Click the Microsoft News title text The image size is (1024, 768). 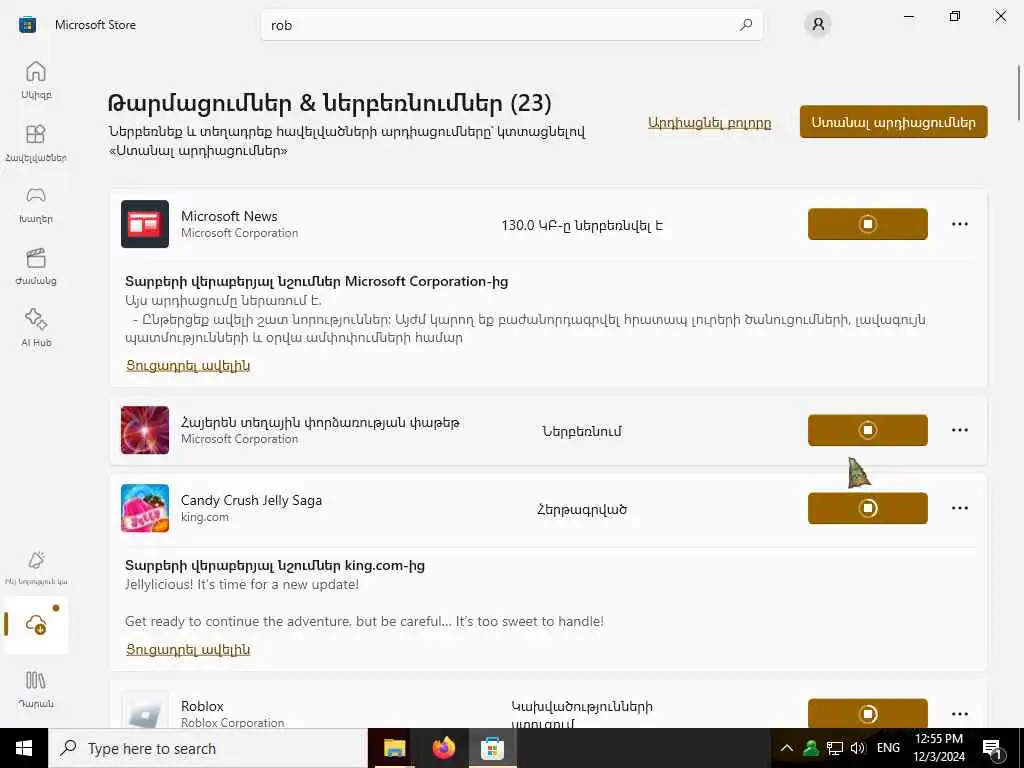tap(229, 216)
